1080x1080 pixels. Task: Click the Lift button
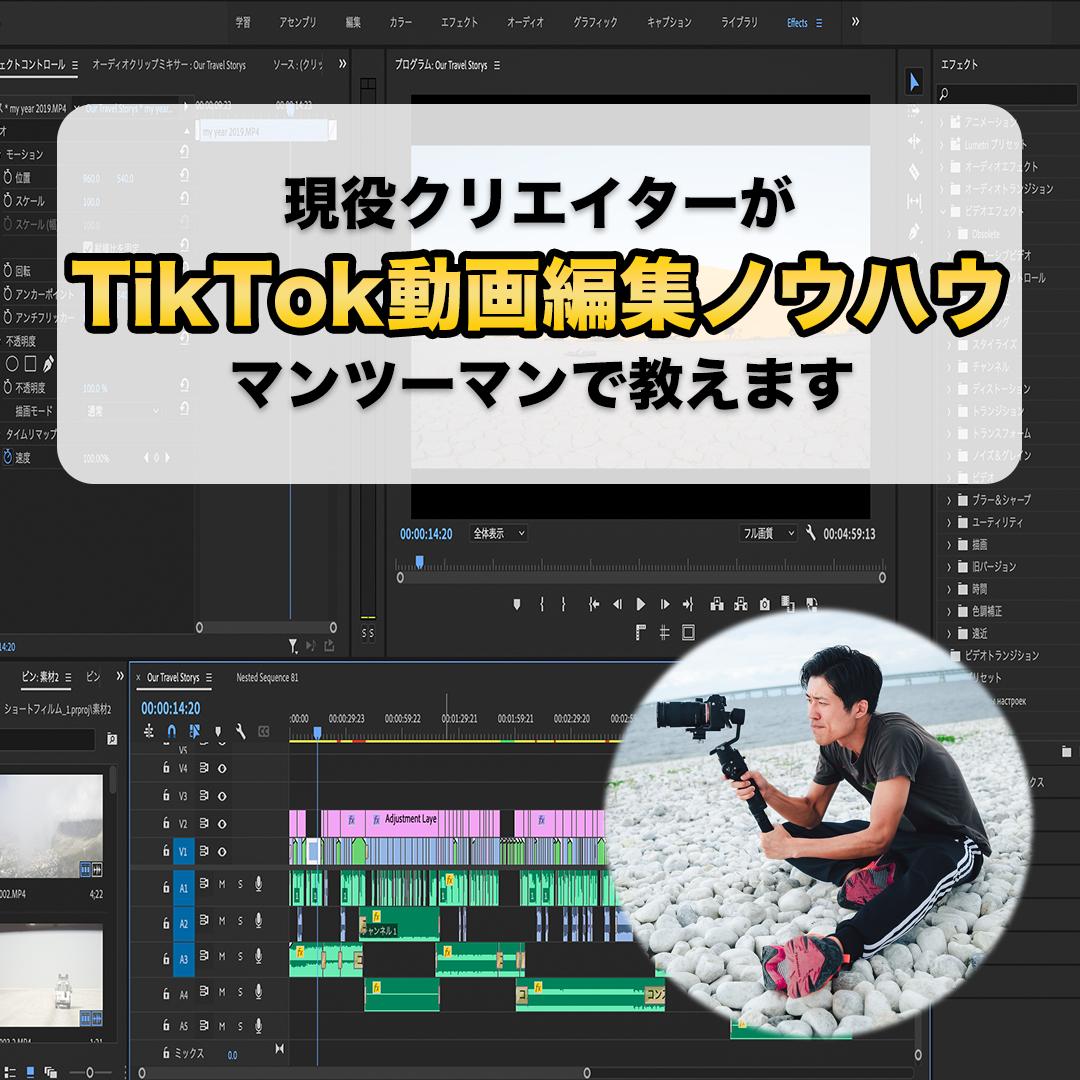click(x=717, y=605)
